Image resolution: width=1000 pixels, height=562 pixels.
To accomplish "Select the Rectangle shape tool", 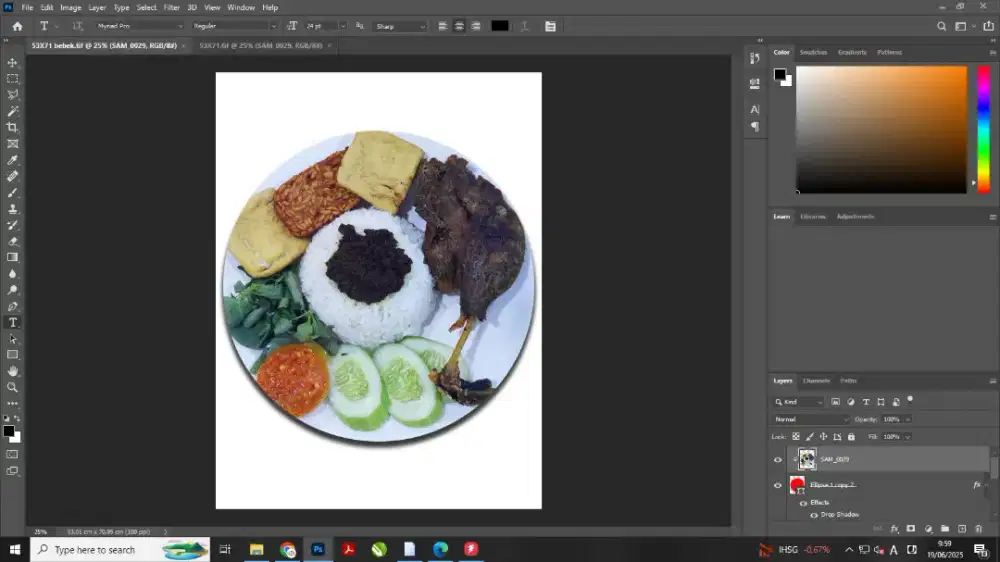I will [x=12, y=355].
